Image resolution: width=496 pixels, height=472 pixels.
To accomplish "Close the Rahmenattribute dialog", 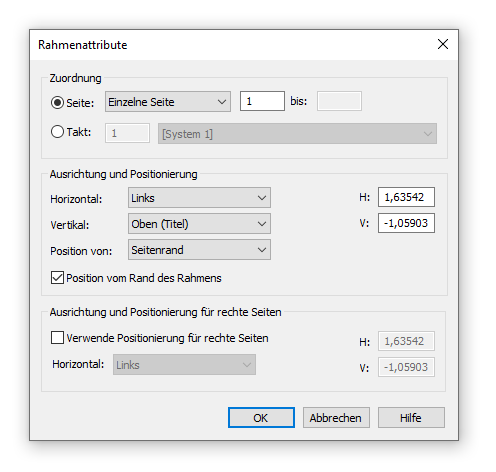I will [443, 44].
